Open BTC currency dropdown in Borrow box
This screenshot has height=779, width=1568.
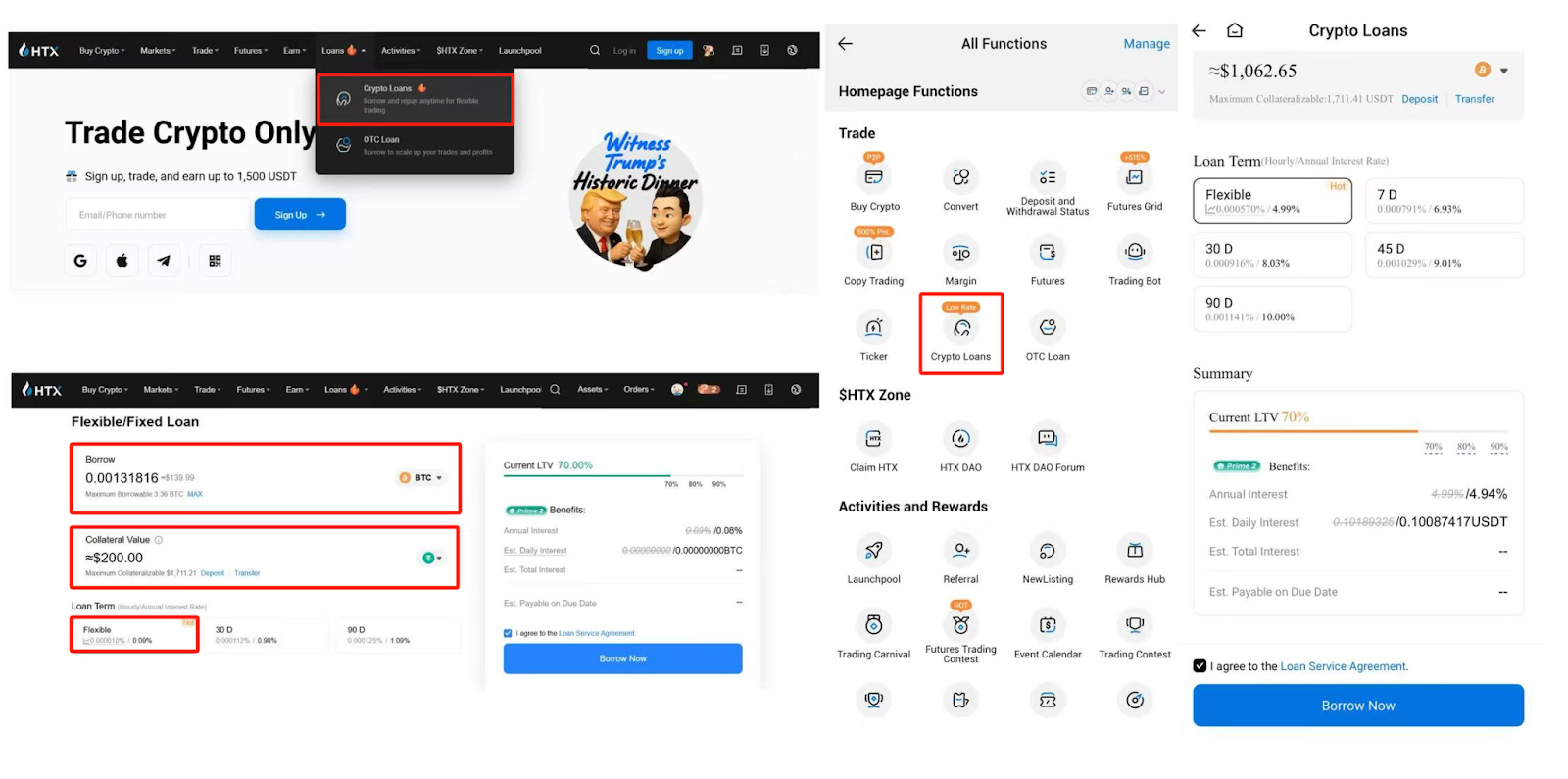(421, 478)
